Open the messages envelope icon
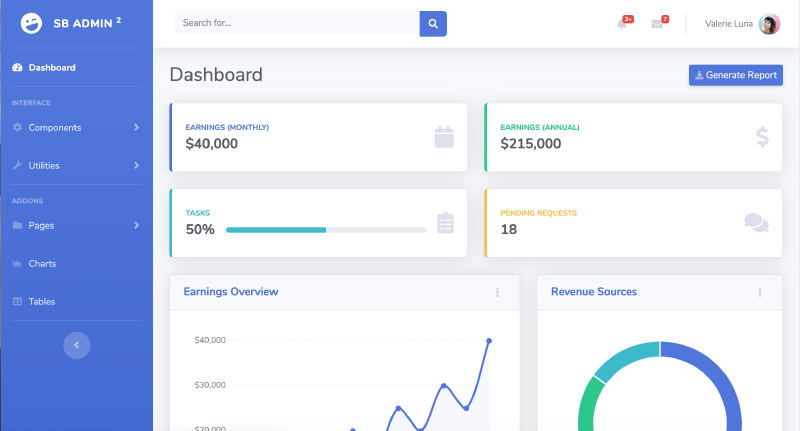 657,24
